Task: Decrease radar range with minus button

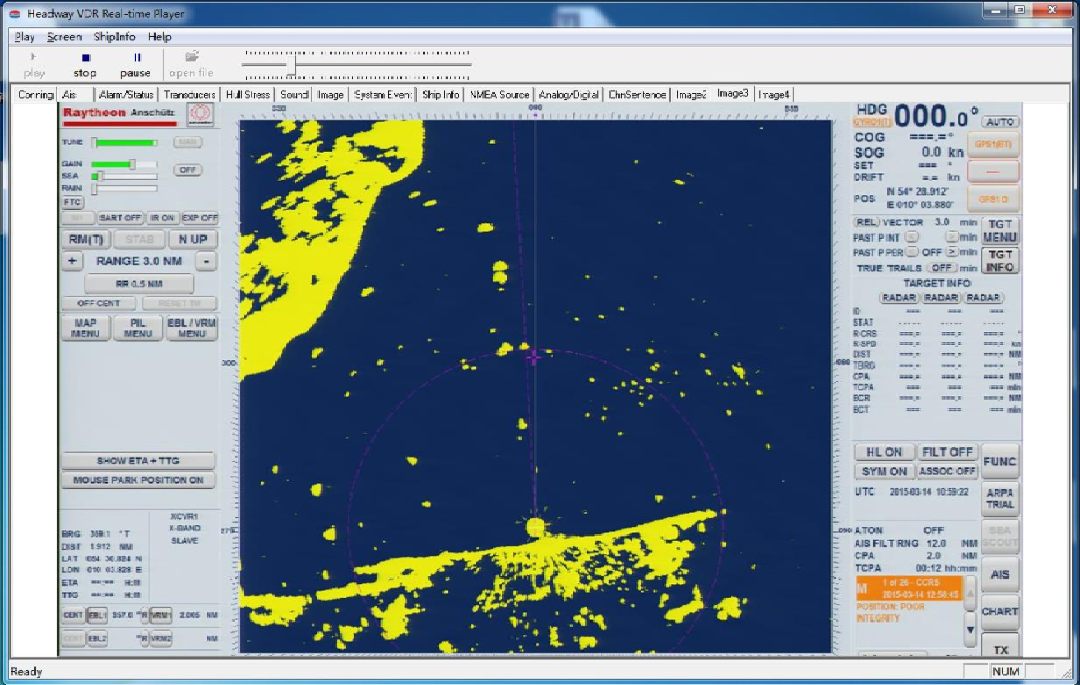Action: coord(205,261)
